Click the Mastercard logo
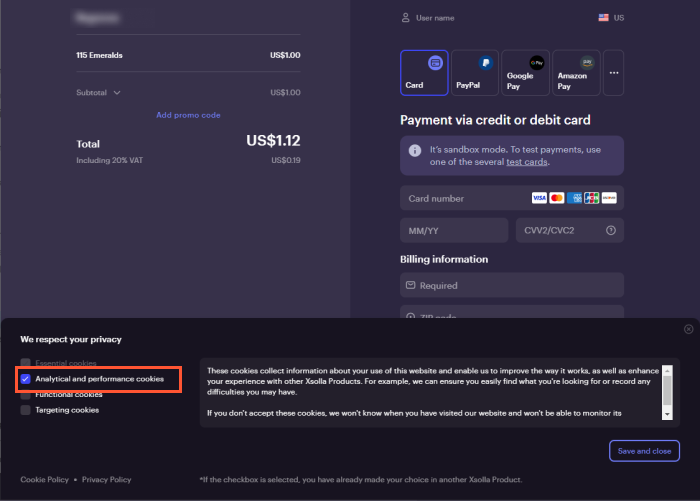 [x=557, y=198]
